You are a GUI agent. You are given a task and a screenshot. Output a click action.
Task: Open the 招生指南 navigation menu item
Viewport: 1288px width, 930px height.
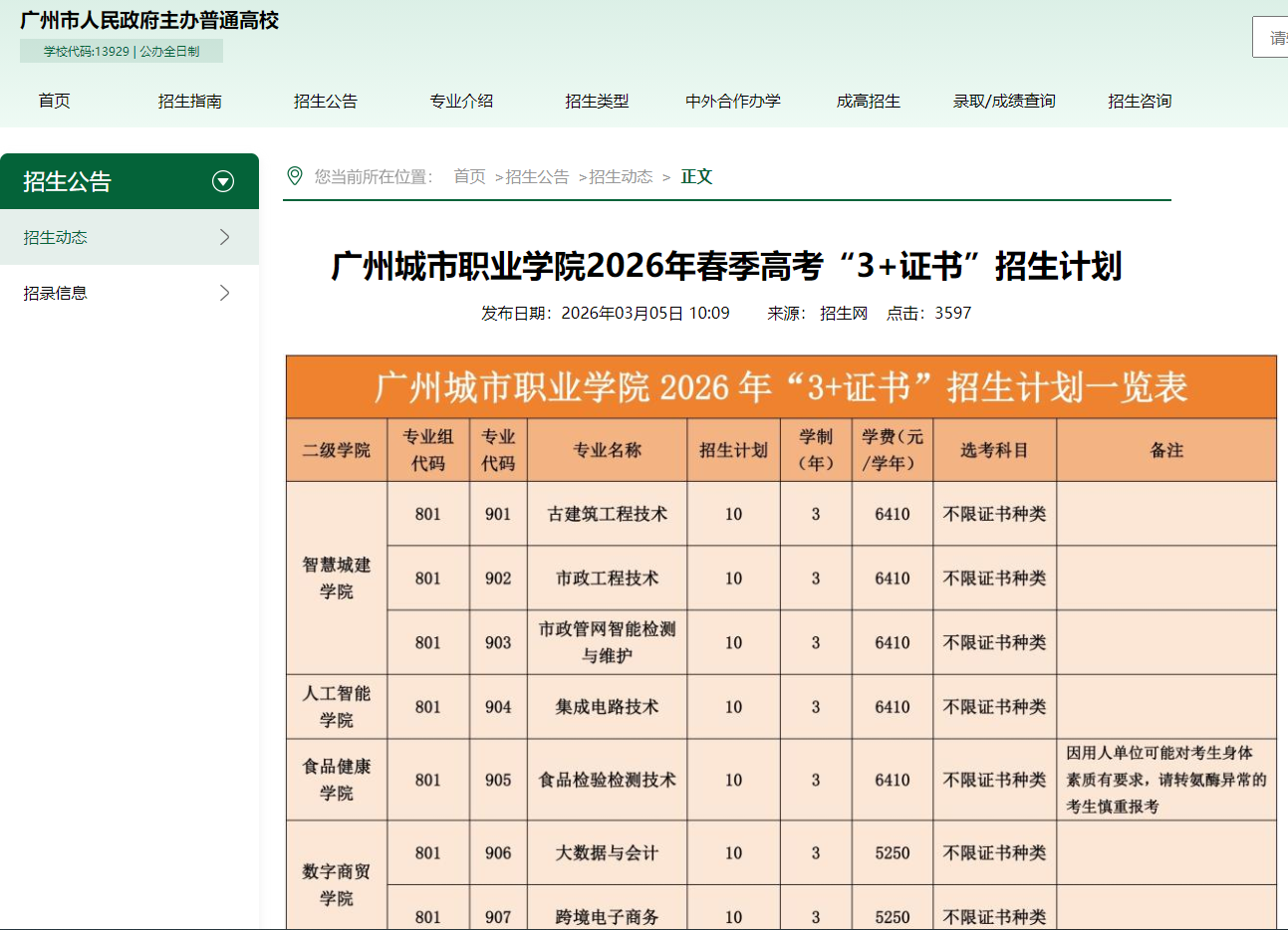(189, 101)
